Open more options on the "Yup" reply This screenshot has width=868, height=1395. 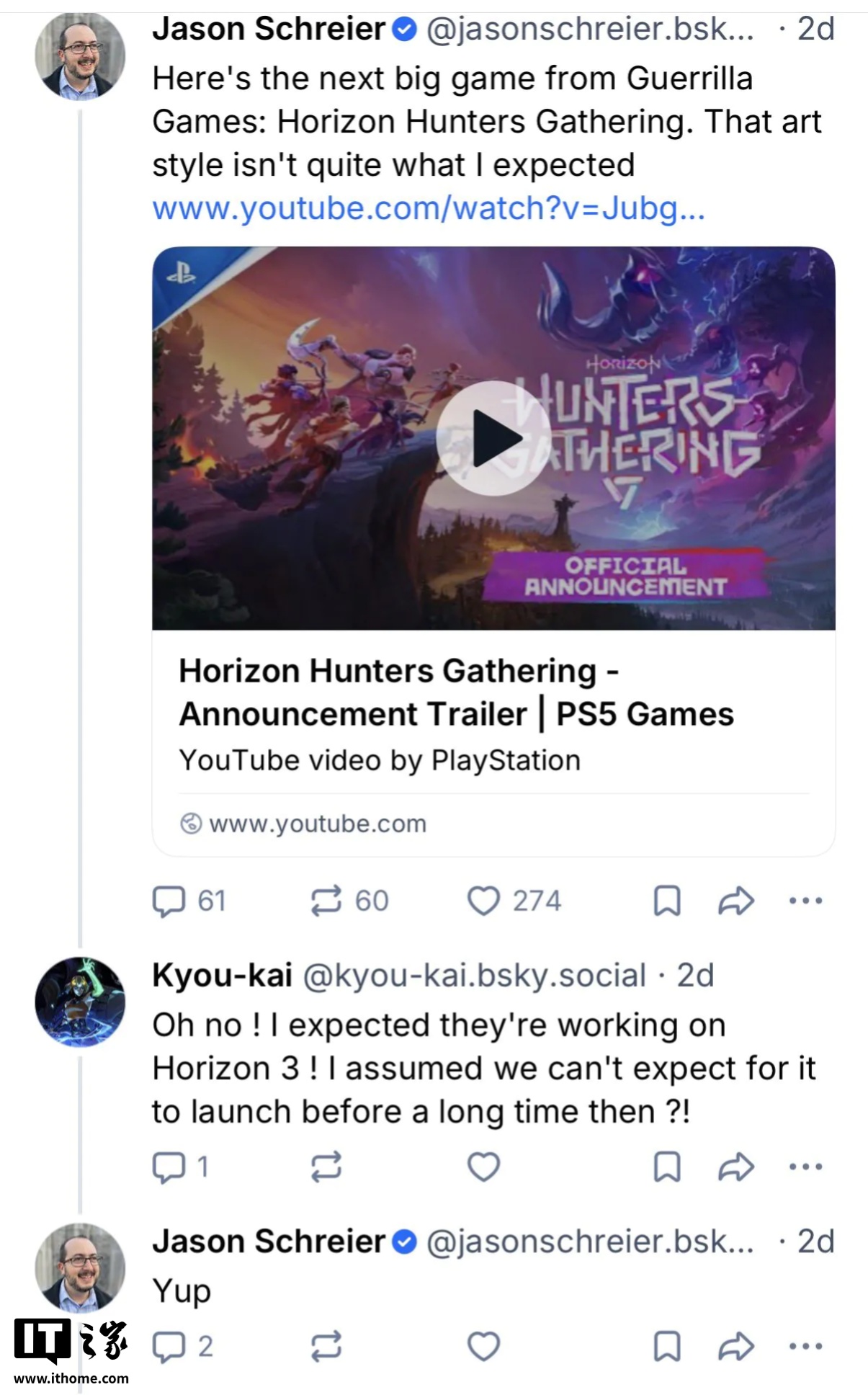coord(805,1346)
